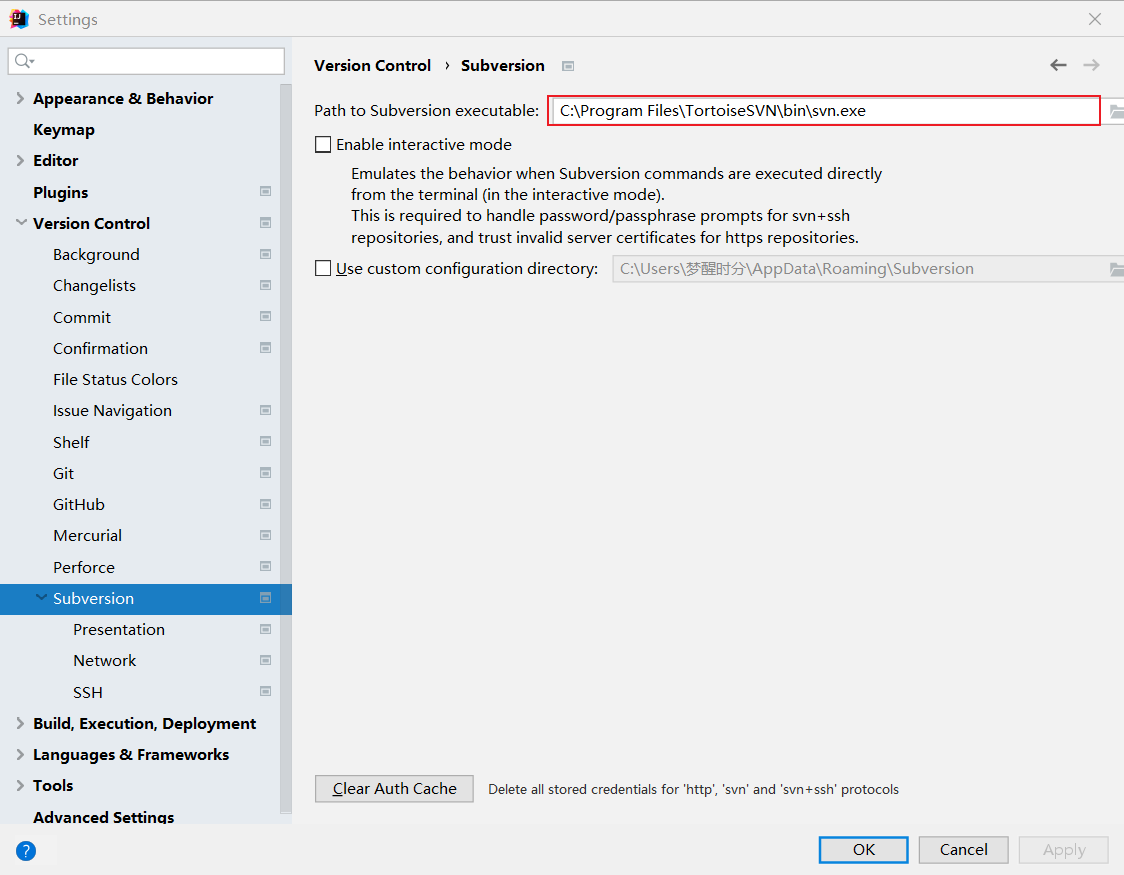The width and height of the screenshot is (1124, 875).
Task: Expand Languages & Frameworks section
Action: tap(20, 755)
